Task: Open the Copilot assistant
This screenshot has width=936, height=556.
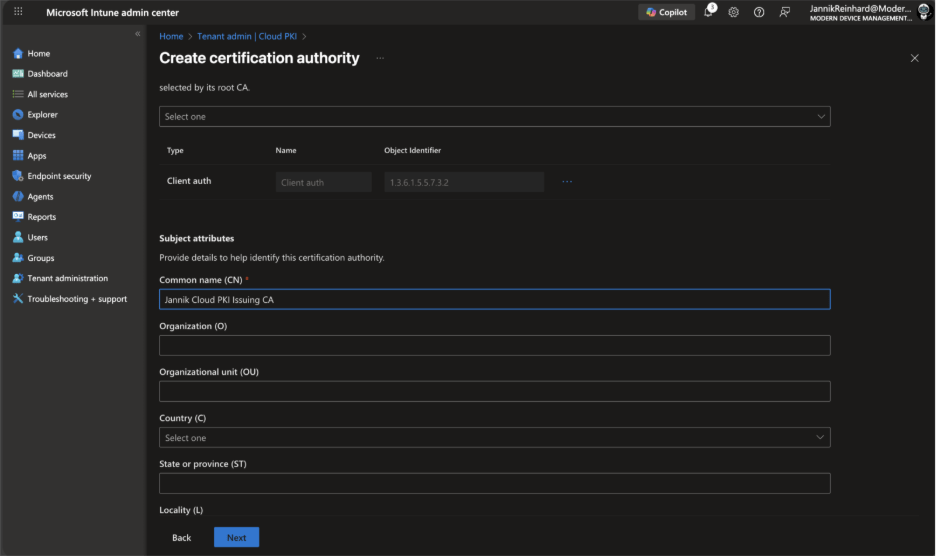Action: pos(666,12)
